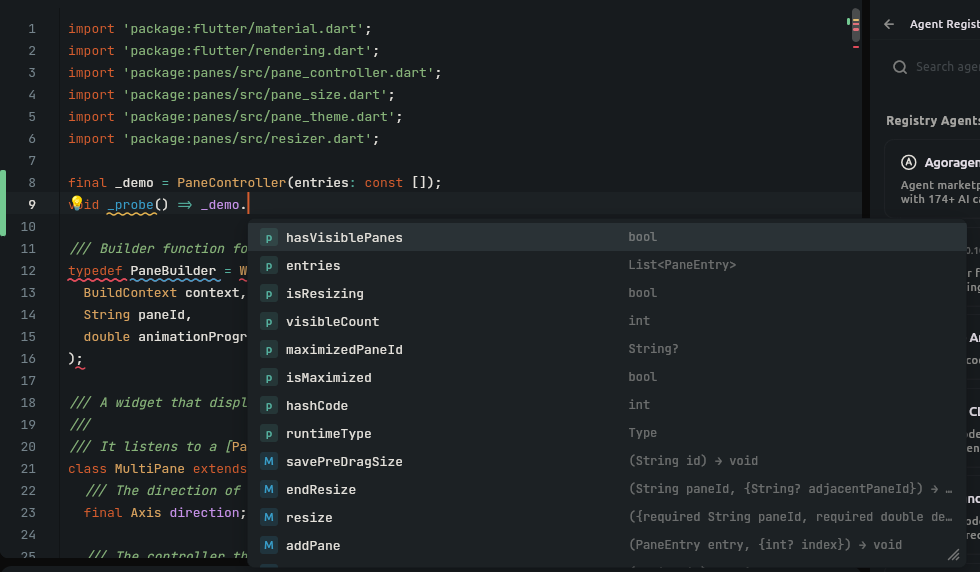This screenshot has width=980, height=572.
Task: Click PaneController on line 8
Action: point(231,183)
